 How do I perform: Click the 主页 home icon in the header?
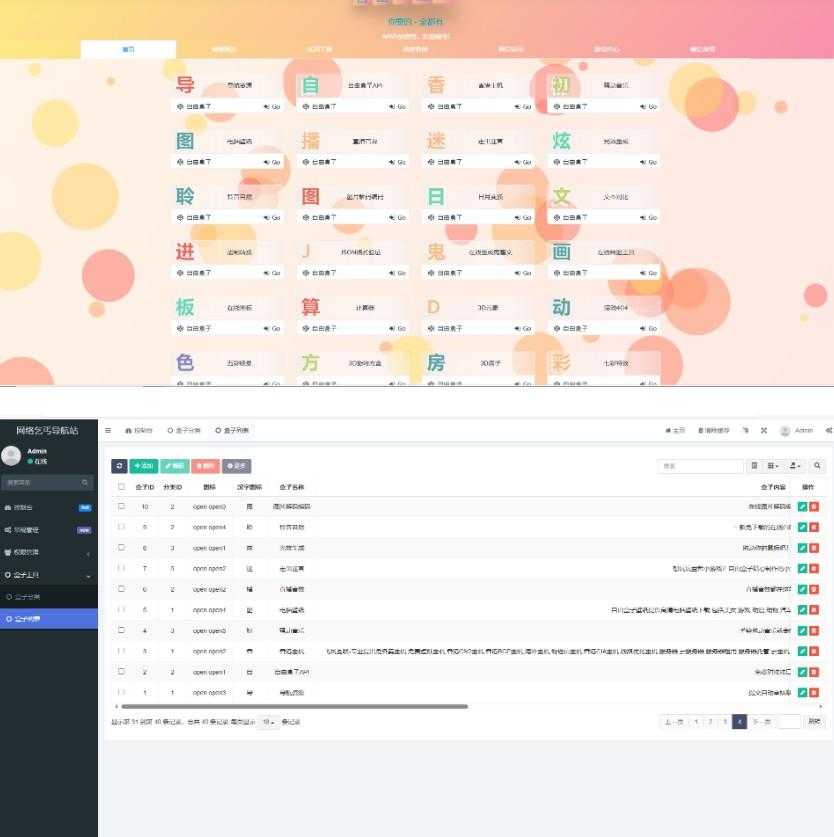pyautogui.click(x=676, y=429)
